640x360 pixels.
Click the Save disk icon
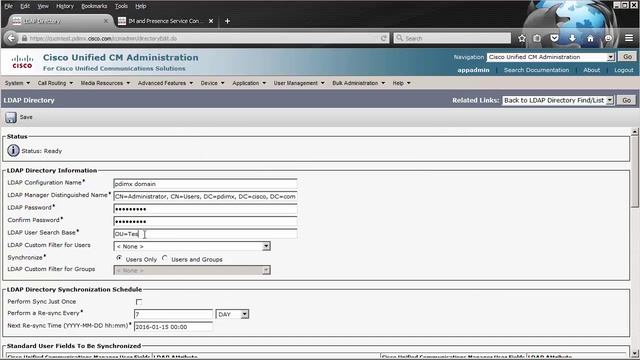coord(11,118)
